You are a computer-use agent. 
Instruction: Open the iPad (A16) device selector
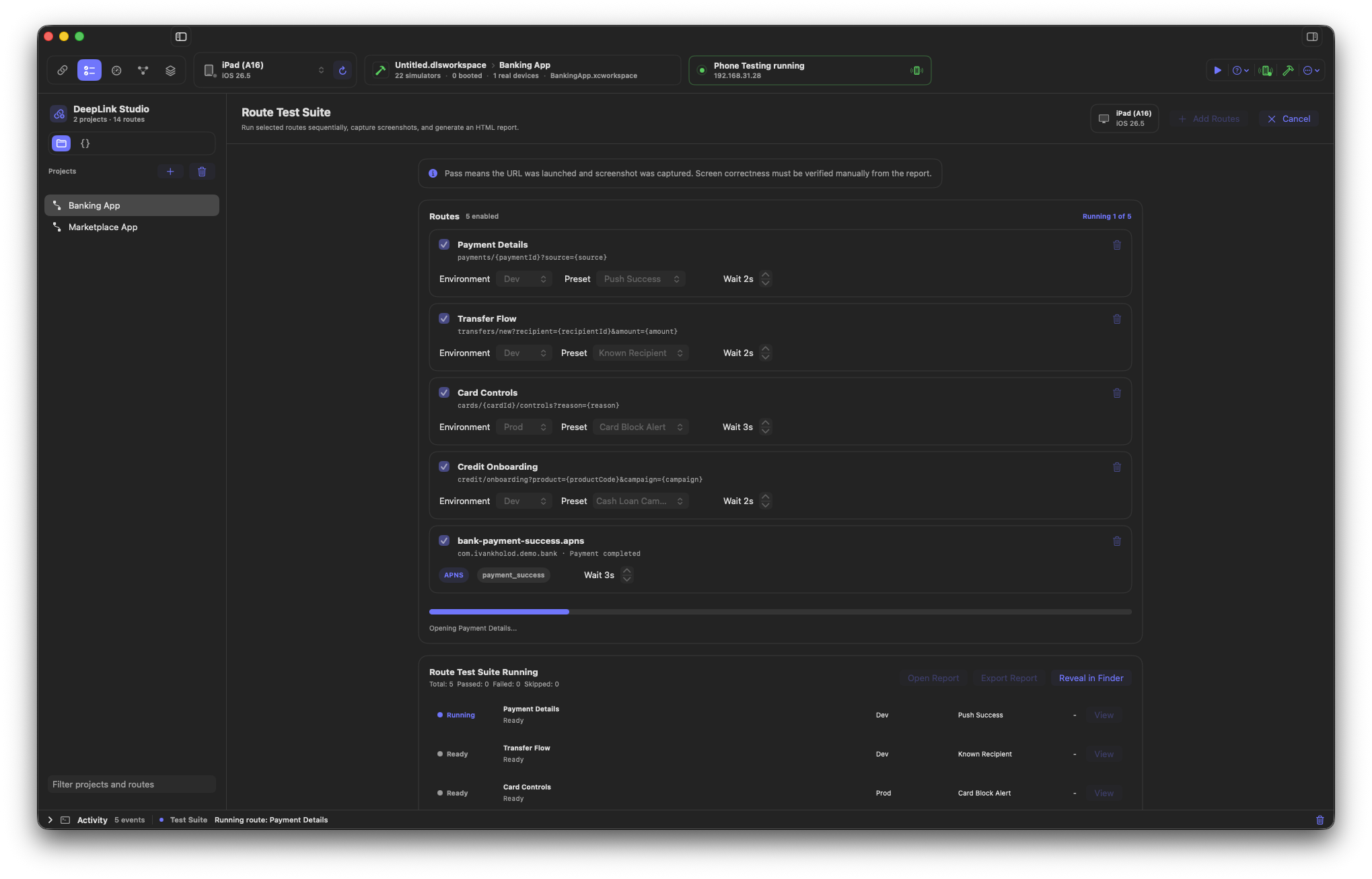264,70
